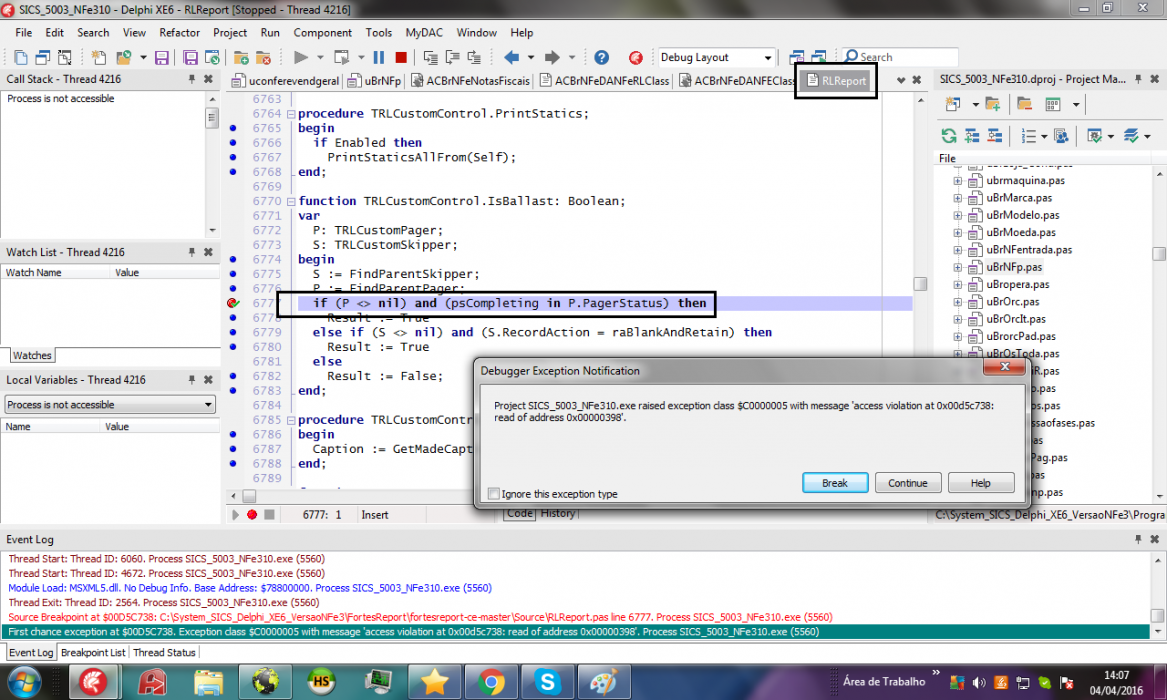The height and width of the screenshot is (700, 1167).
Task: Click the purple Save icon
Action: 162,57
